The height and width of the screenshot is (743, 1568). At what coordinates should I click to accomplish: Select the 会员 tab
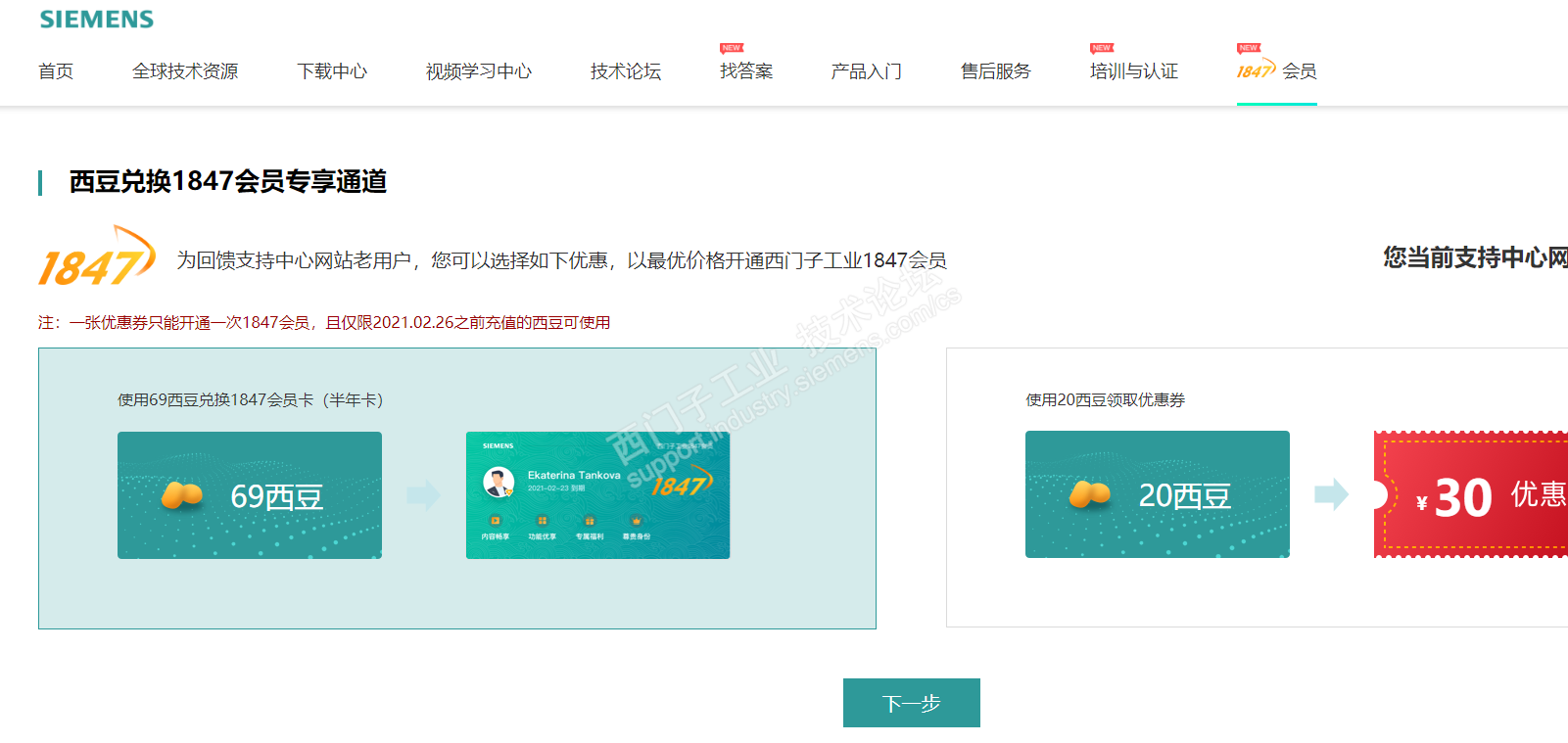[1277, 71]
